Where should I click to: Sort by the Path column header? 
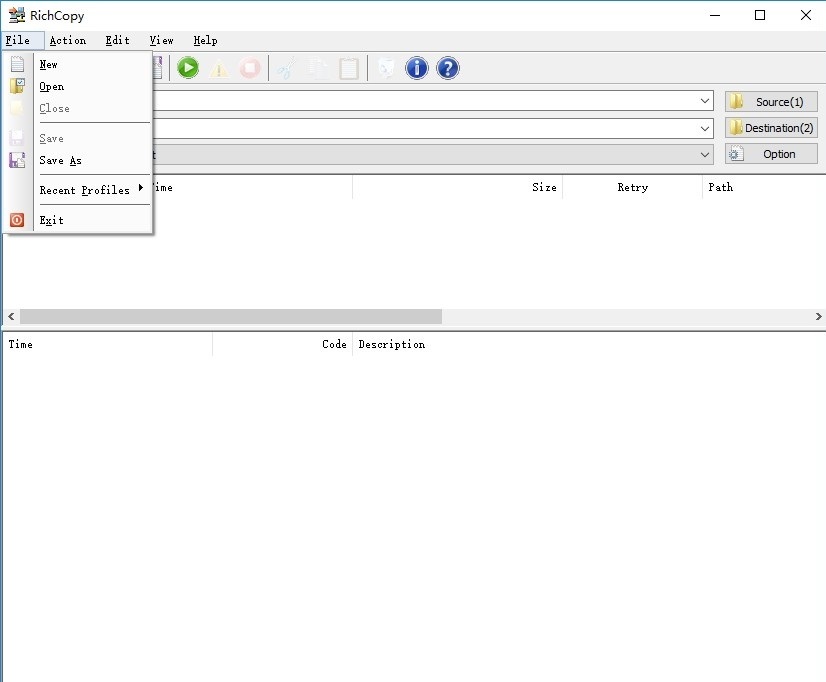click(x=764, y=187)
